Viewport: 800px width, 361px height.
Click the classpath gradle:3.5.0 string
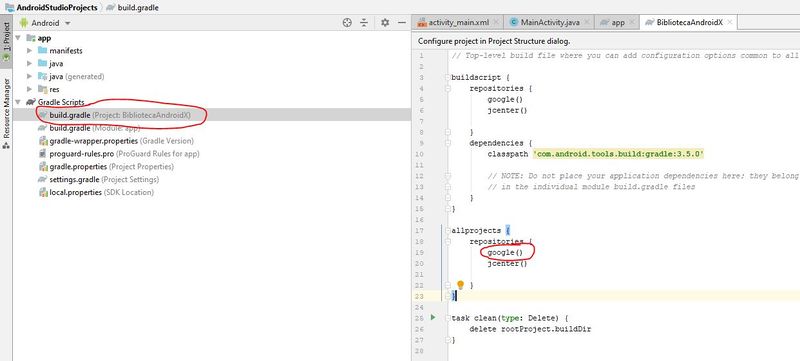(618, 154)
